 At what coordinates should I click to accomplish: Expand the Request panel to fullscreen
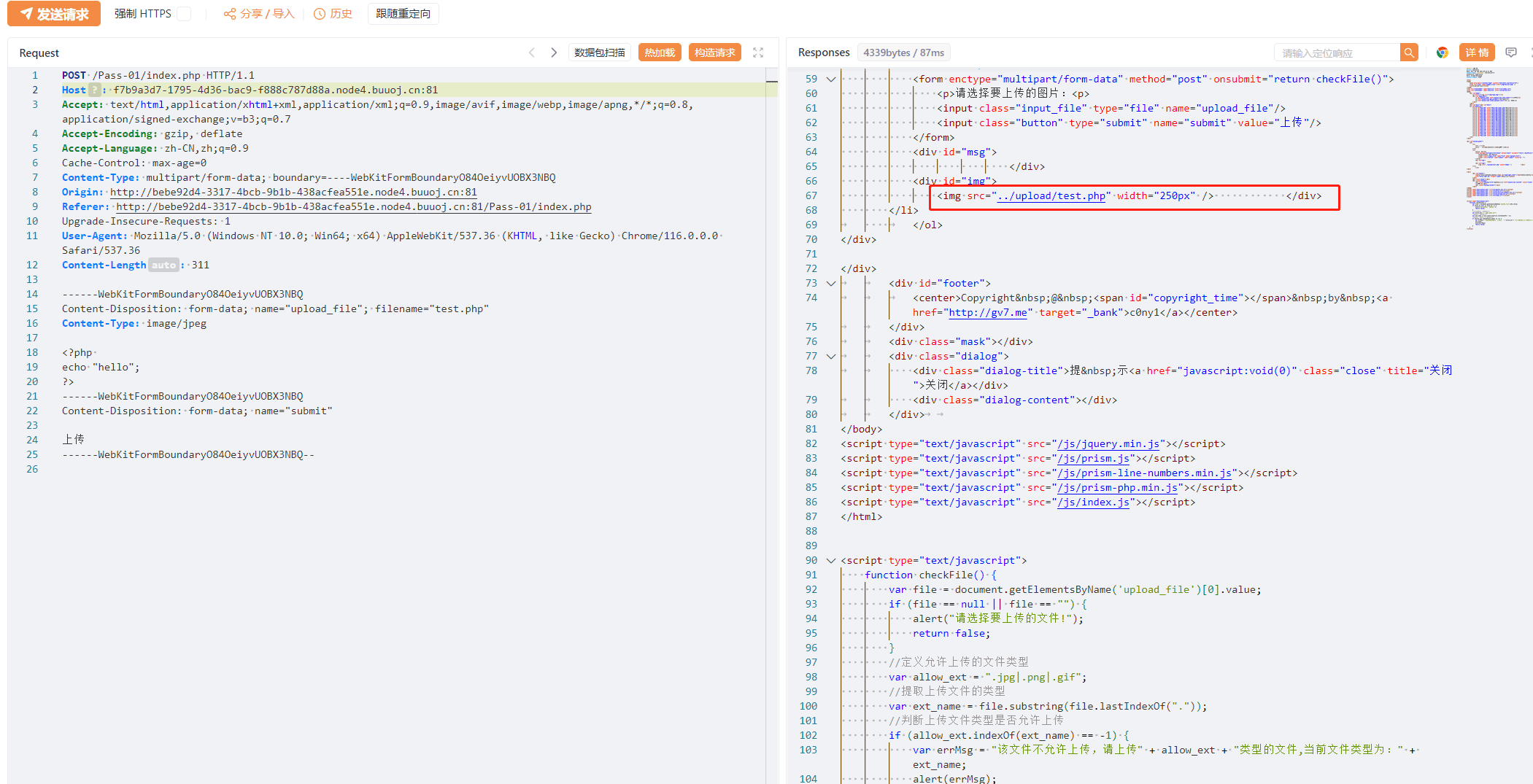pyautogui.click(x=758, y=53)
